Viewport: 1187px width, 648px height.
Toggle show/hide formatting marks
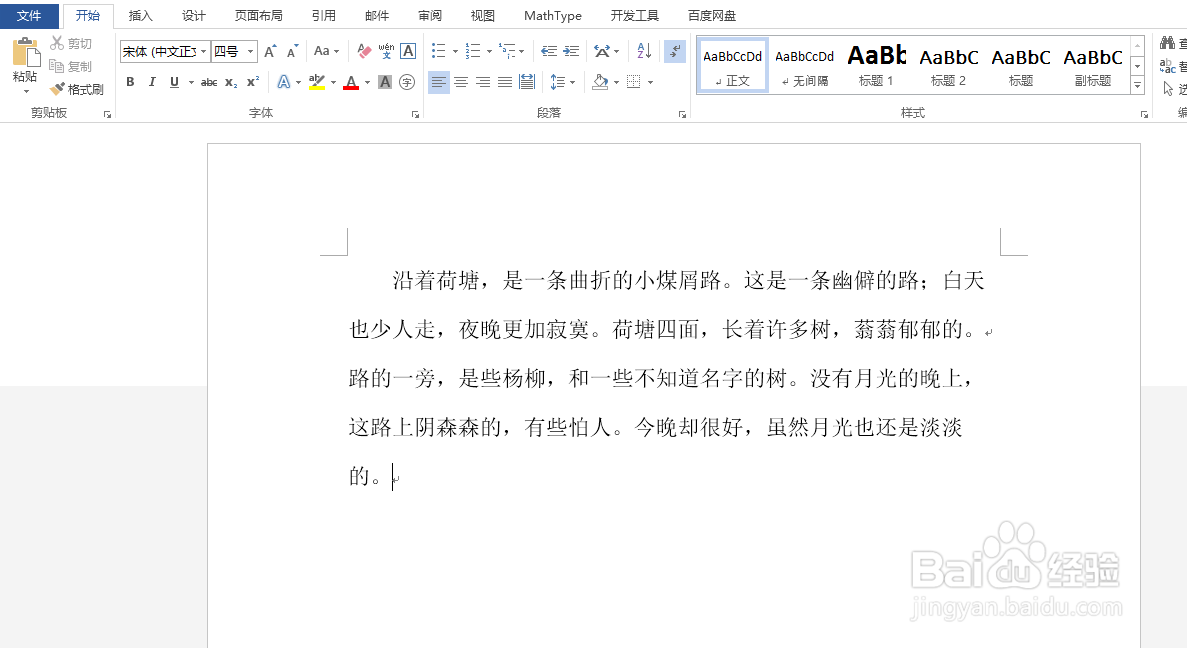[674, 51]
